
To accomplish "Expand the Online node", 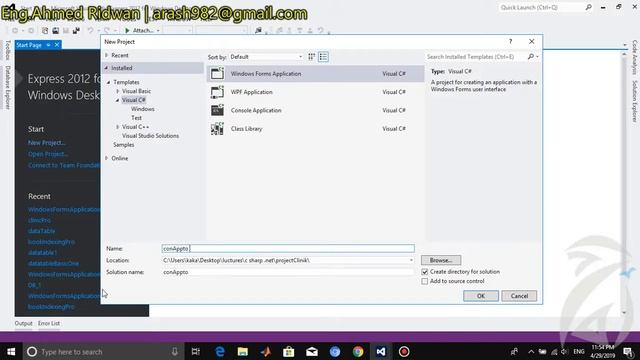I will coord(107,158).
